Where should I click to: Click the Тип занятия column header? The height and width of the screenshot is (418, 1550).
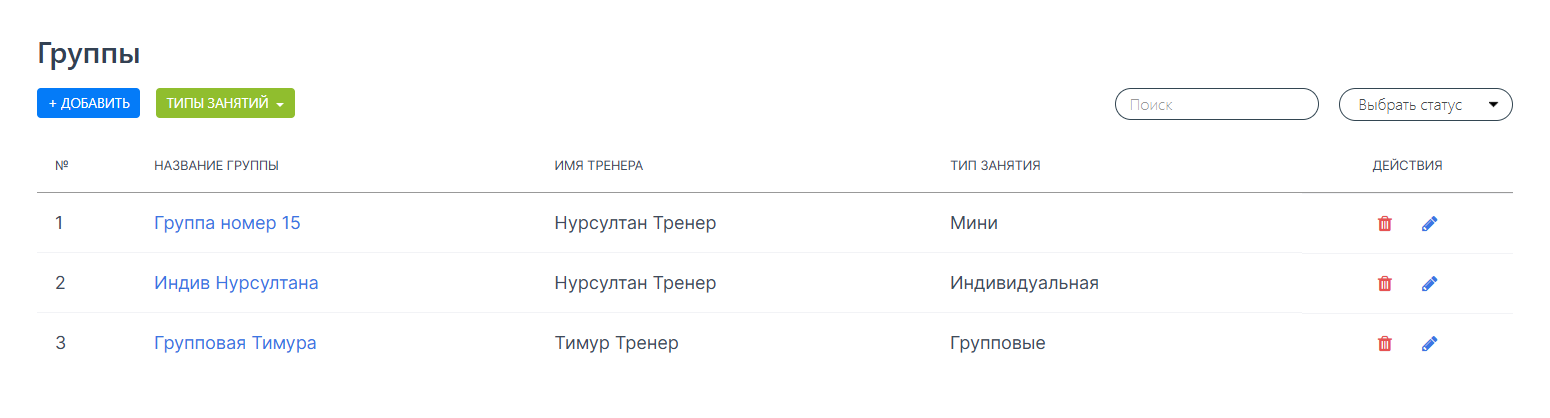(995, 165)
